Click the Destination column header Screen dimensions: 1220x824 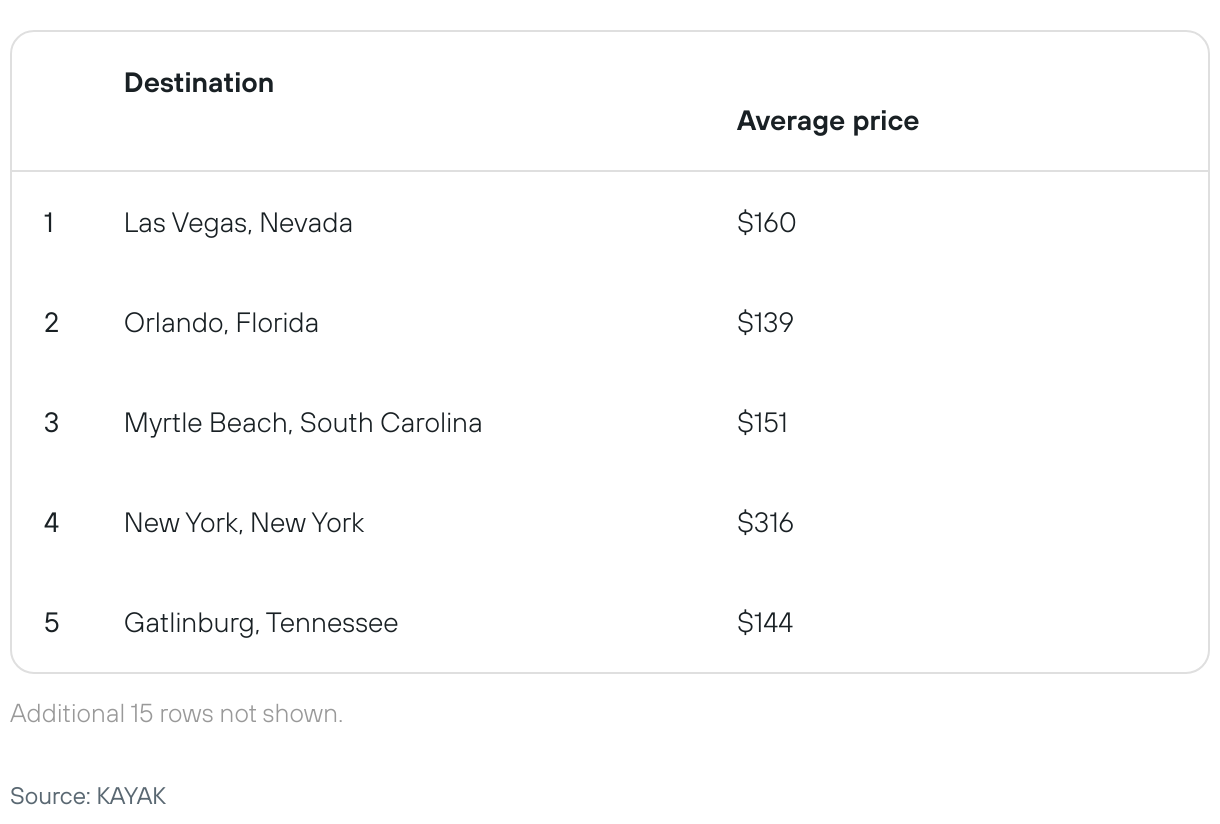[x=198, y=83]
